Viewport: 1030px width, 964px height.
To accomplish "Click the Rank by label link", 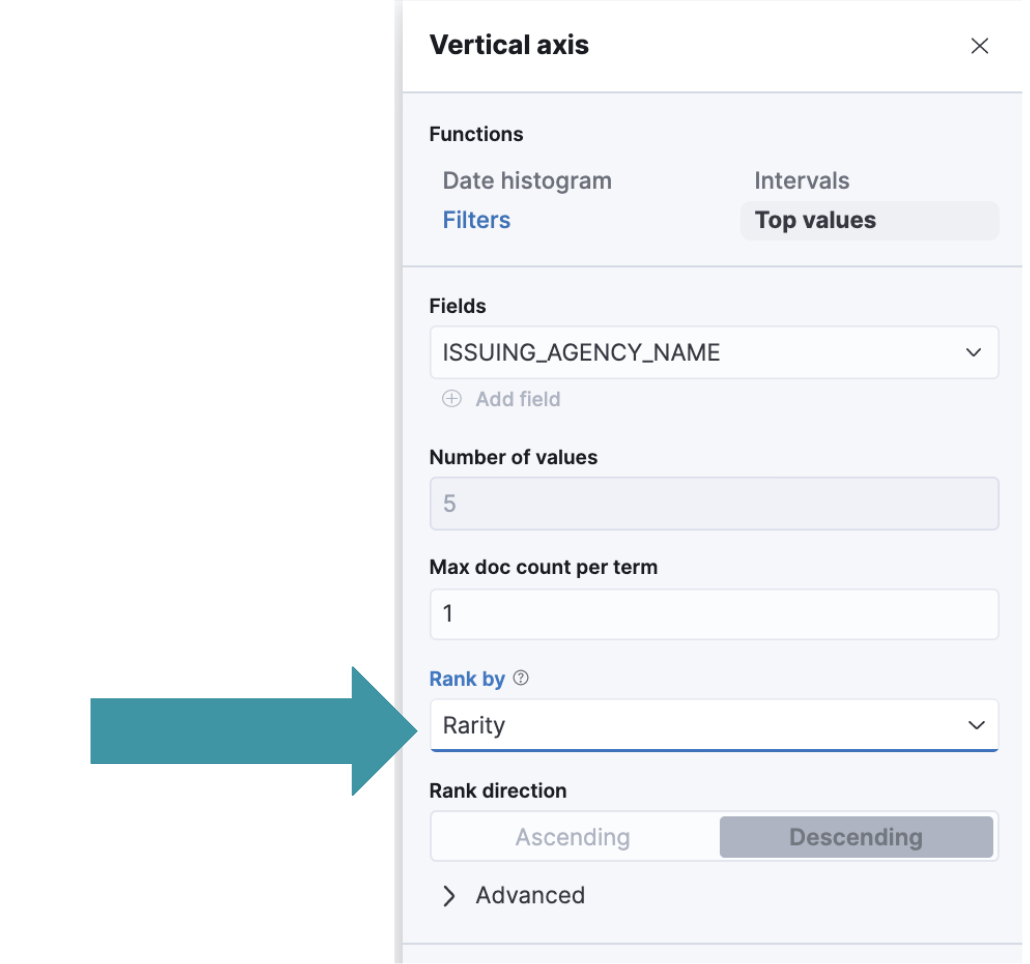I will pyautogui.click(x=467, y=679).
